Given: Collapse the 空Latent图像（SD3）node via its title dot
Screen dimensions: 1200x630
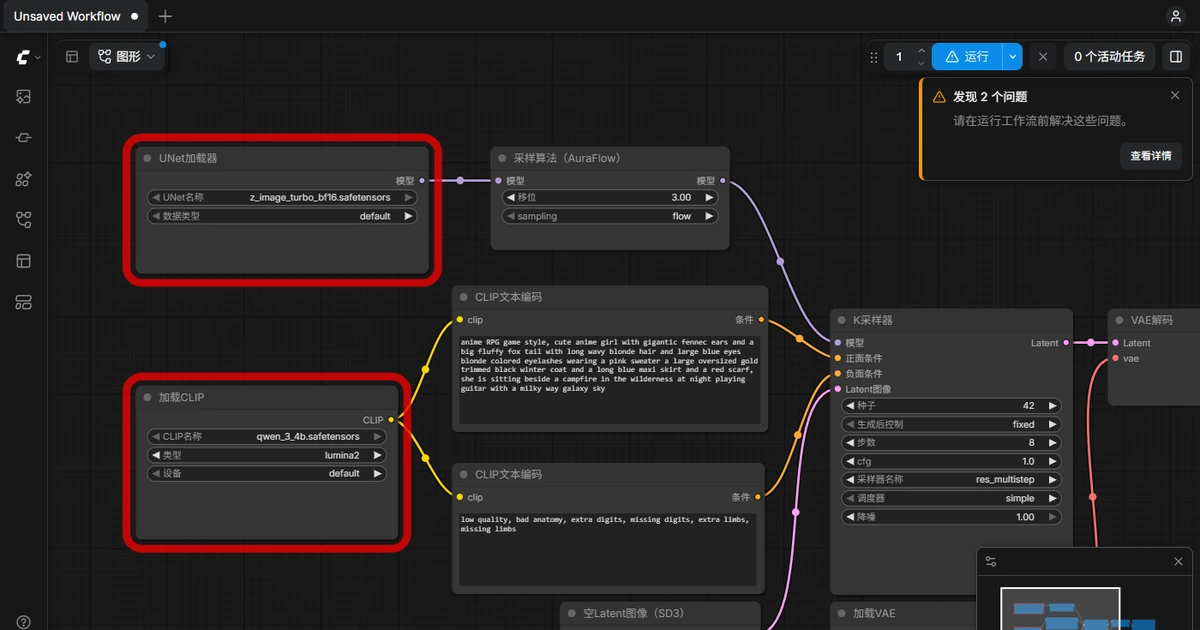Looking at the screenshot, I should 573,613.
